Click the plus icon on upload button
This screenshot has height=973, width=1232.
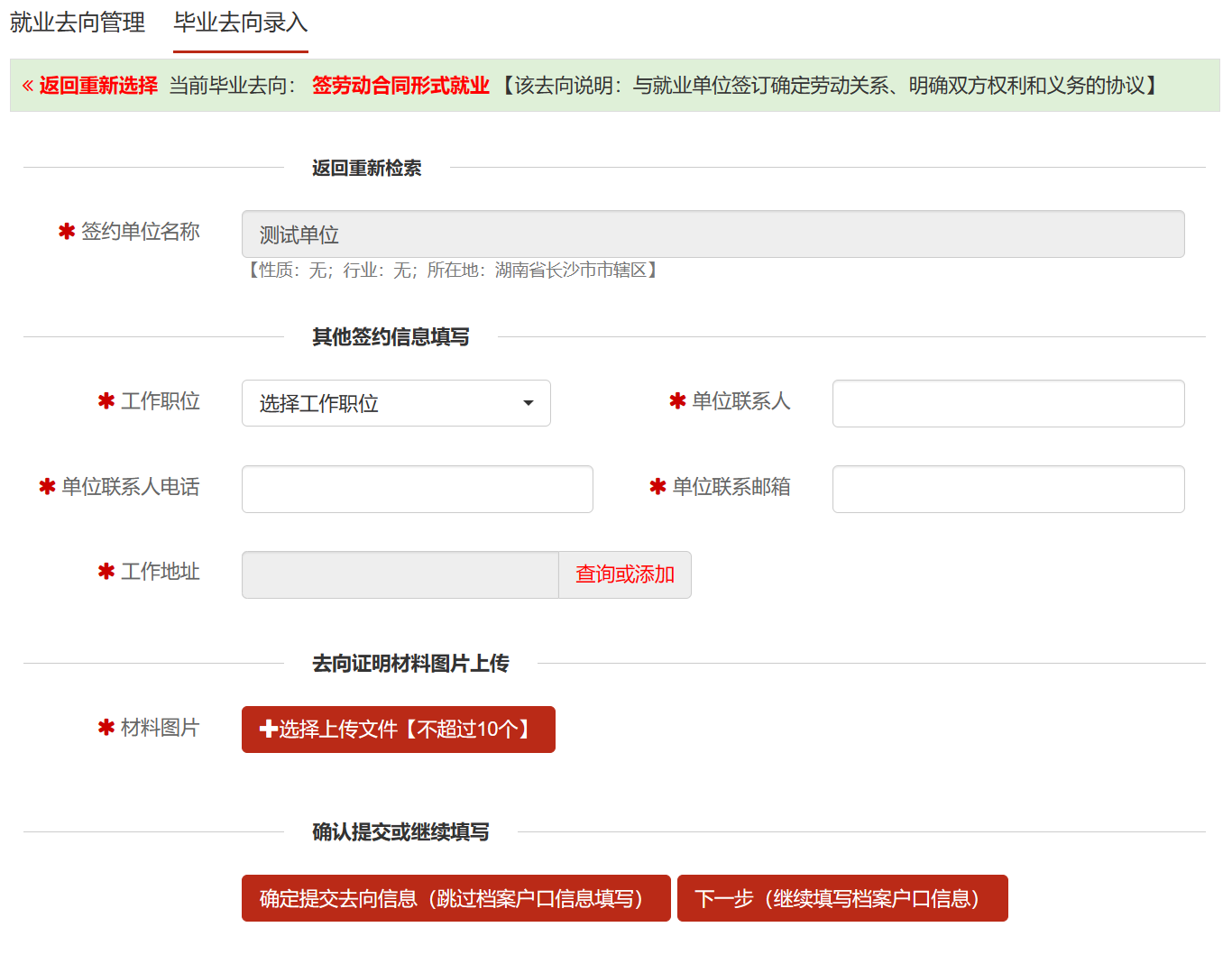[x=268, y=730]
